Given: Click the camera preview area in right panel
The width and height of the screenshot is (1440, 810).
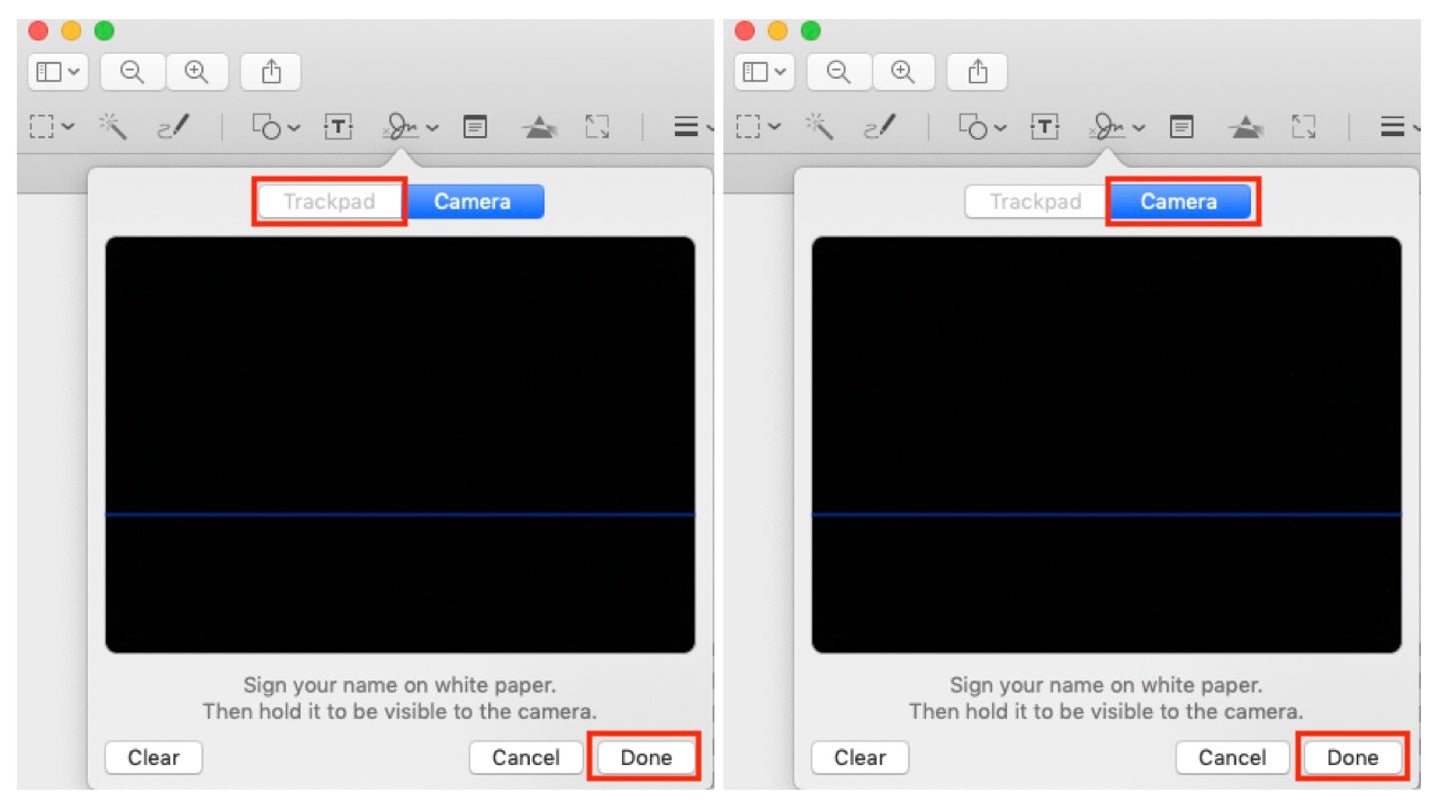Looking at the screenshot, I should 1106,445.
